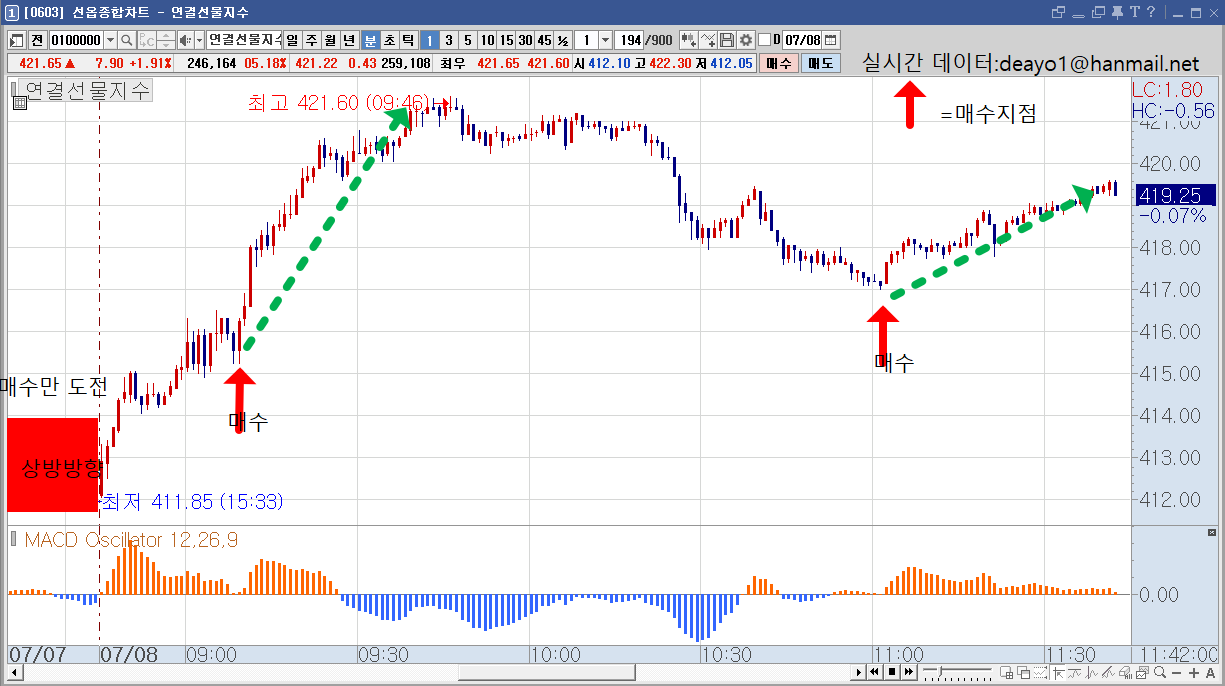1225x686 pixels.
Task: Select the 월 (monthly) period toggle
Action: click(x=331, y=40)
